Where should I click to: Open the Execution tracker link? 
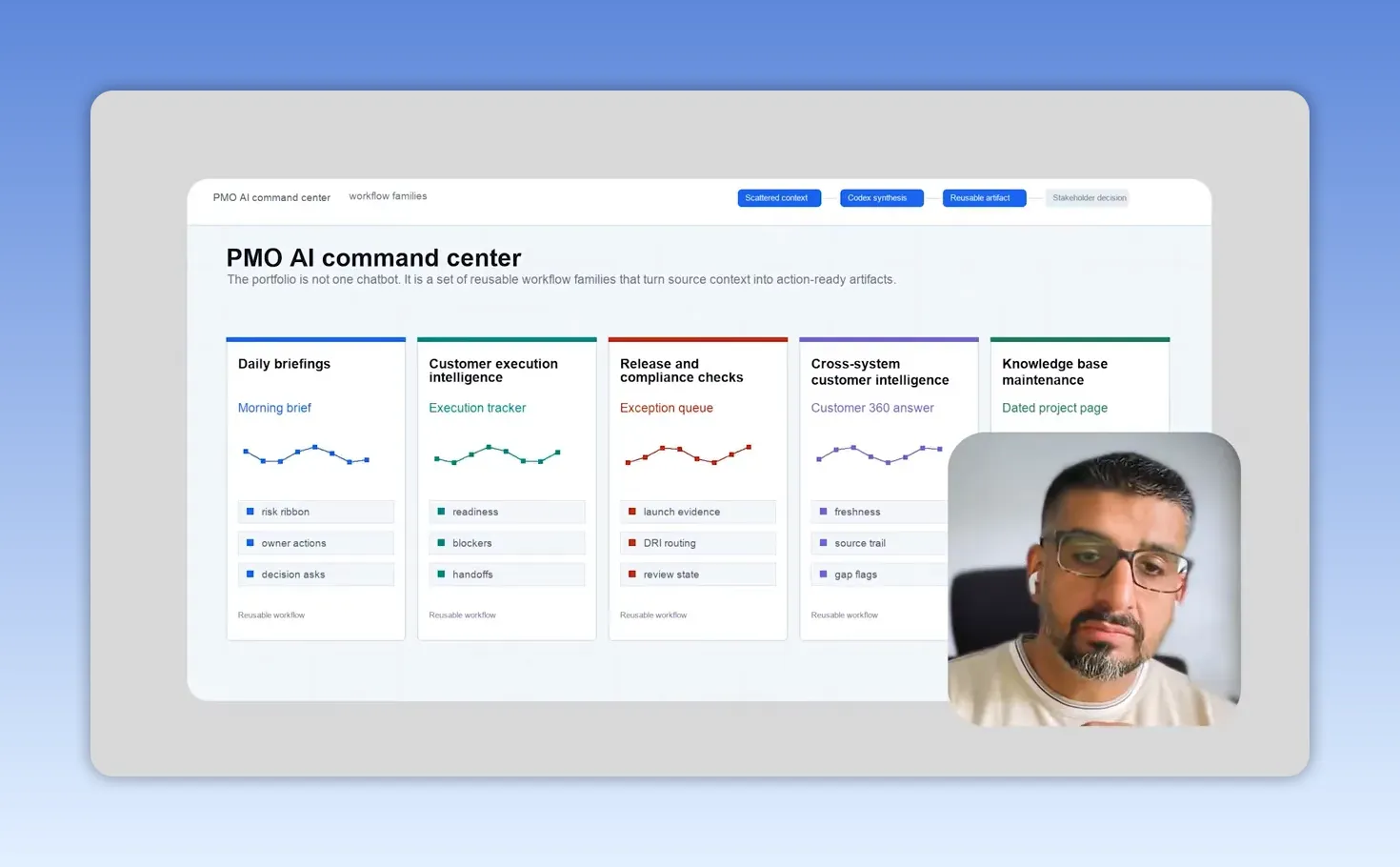coord(477,408)
